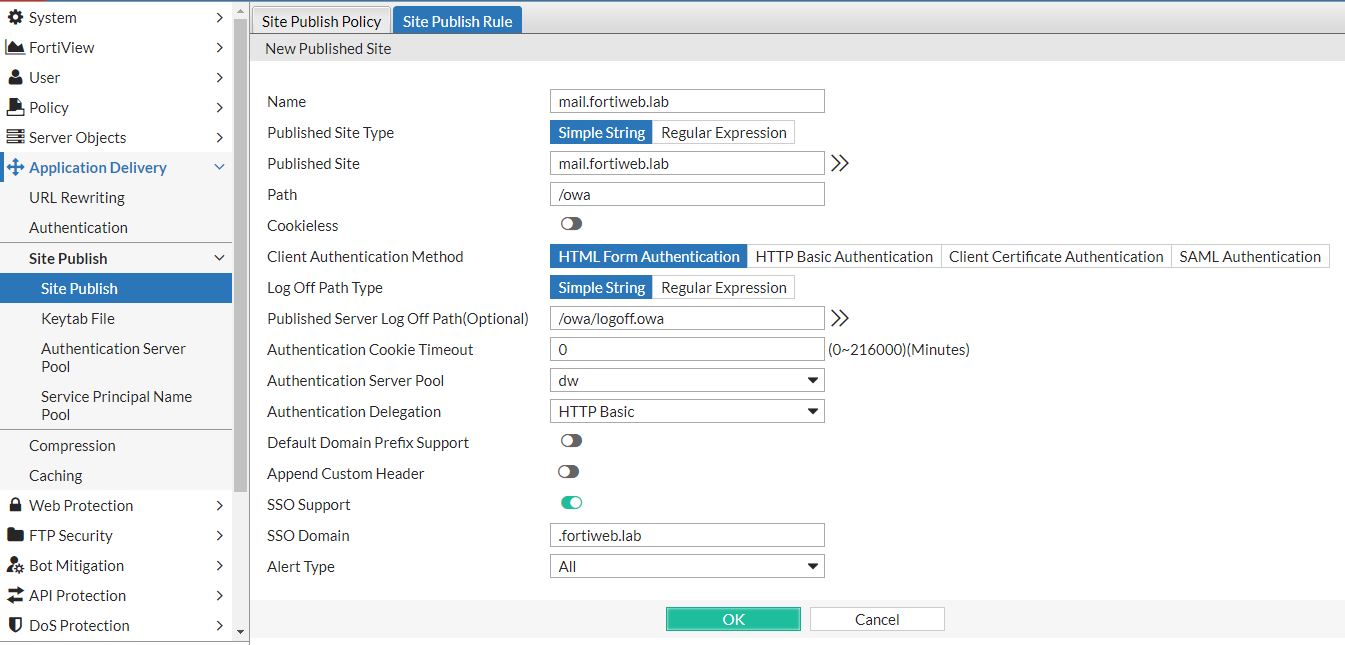Click double-arrow icon next to Published Site field
Image resolution: width=1345 pixels, height=645 pixels.
tap(840, 163)
